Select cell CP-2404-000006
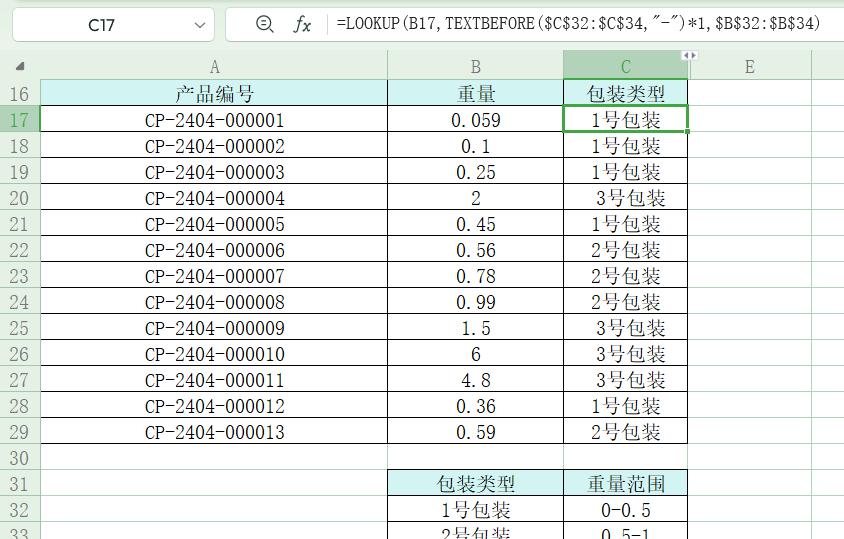The width and height of the screenshot is (844, 539). [214, 249]
